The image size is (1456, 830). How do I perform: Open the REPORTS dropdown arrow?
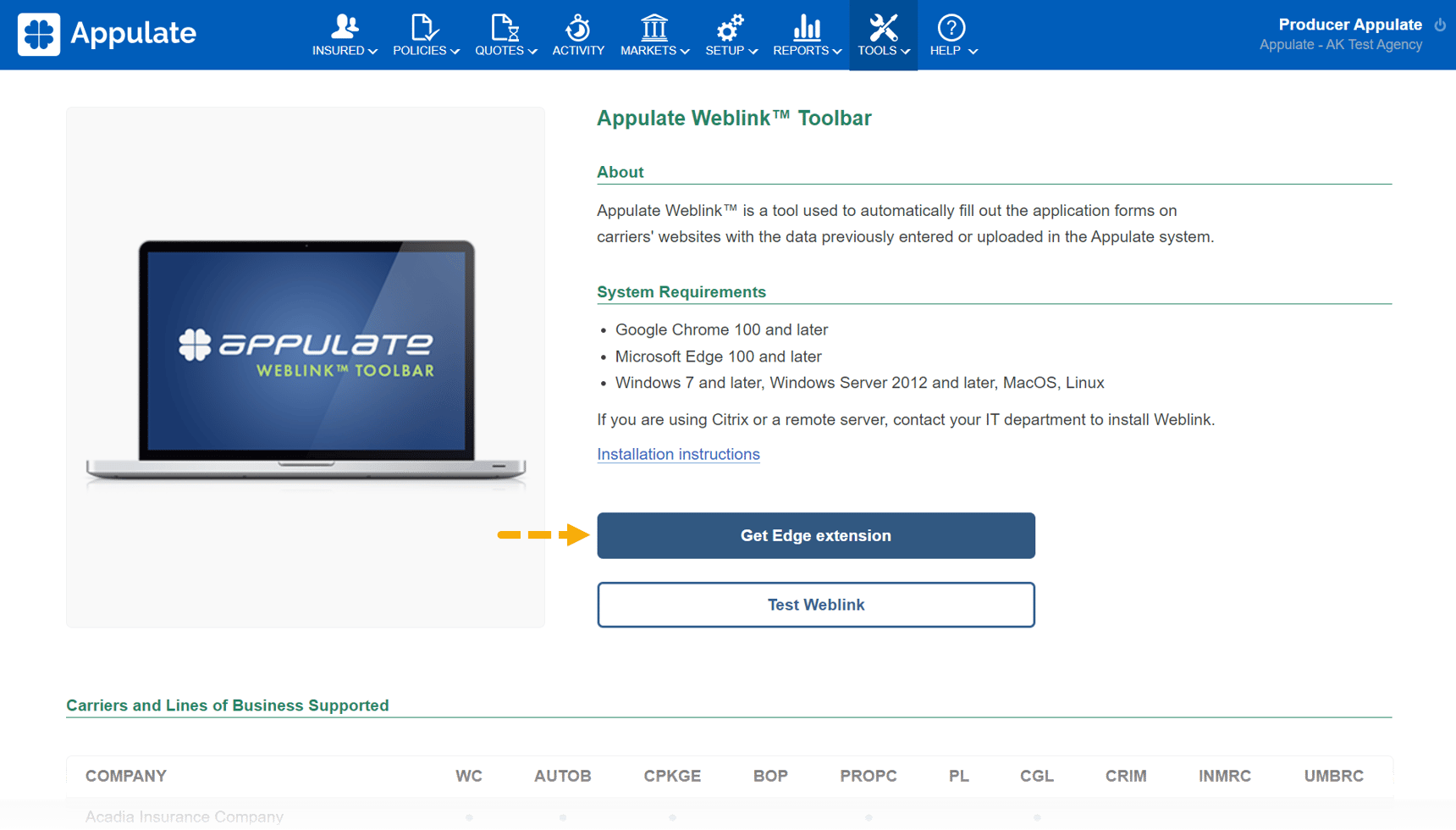point(836,52)
